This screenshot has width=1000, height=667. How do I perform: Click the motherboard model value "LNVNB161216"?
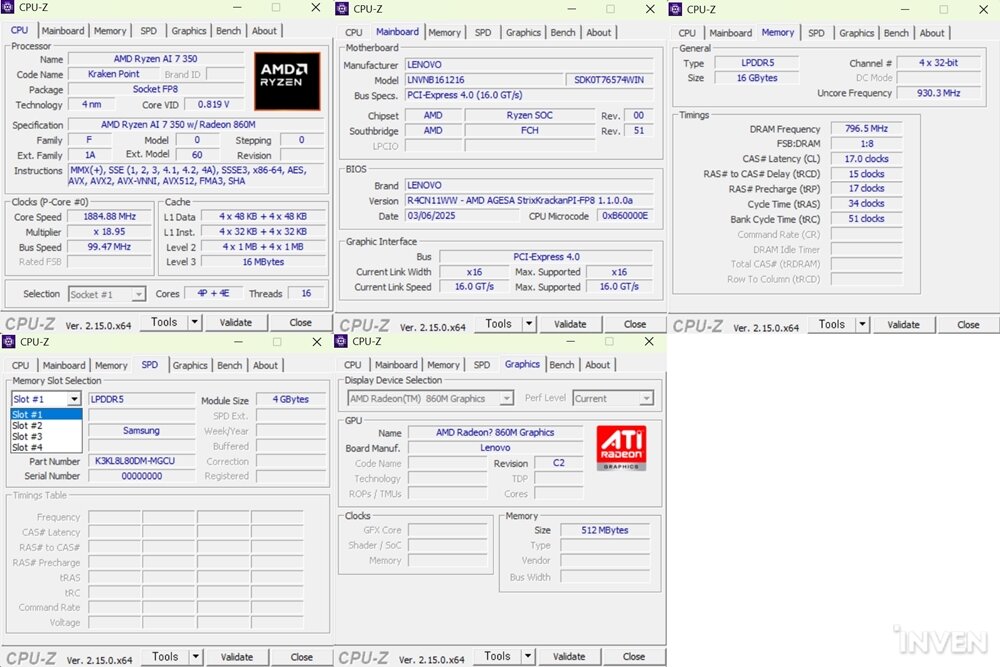click(x=483, y=80)
